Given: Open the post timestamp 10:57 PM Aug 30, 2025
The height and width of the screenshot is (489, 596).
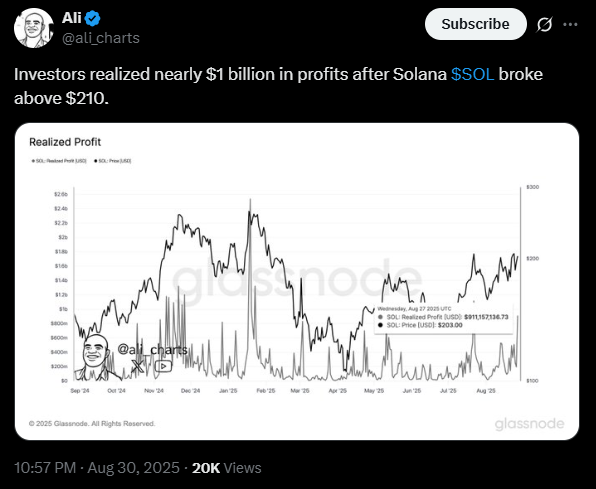Looking at the screenshot, I should (x=97, y=468).
